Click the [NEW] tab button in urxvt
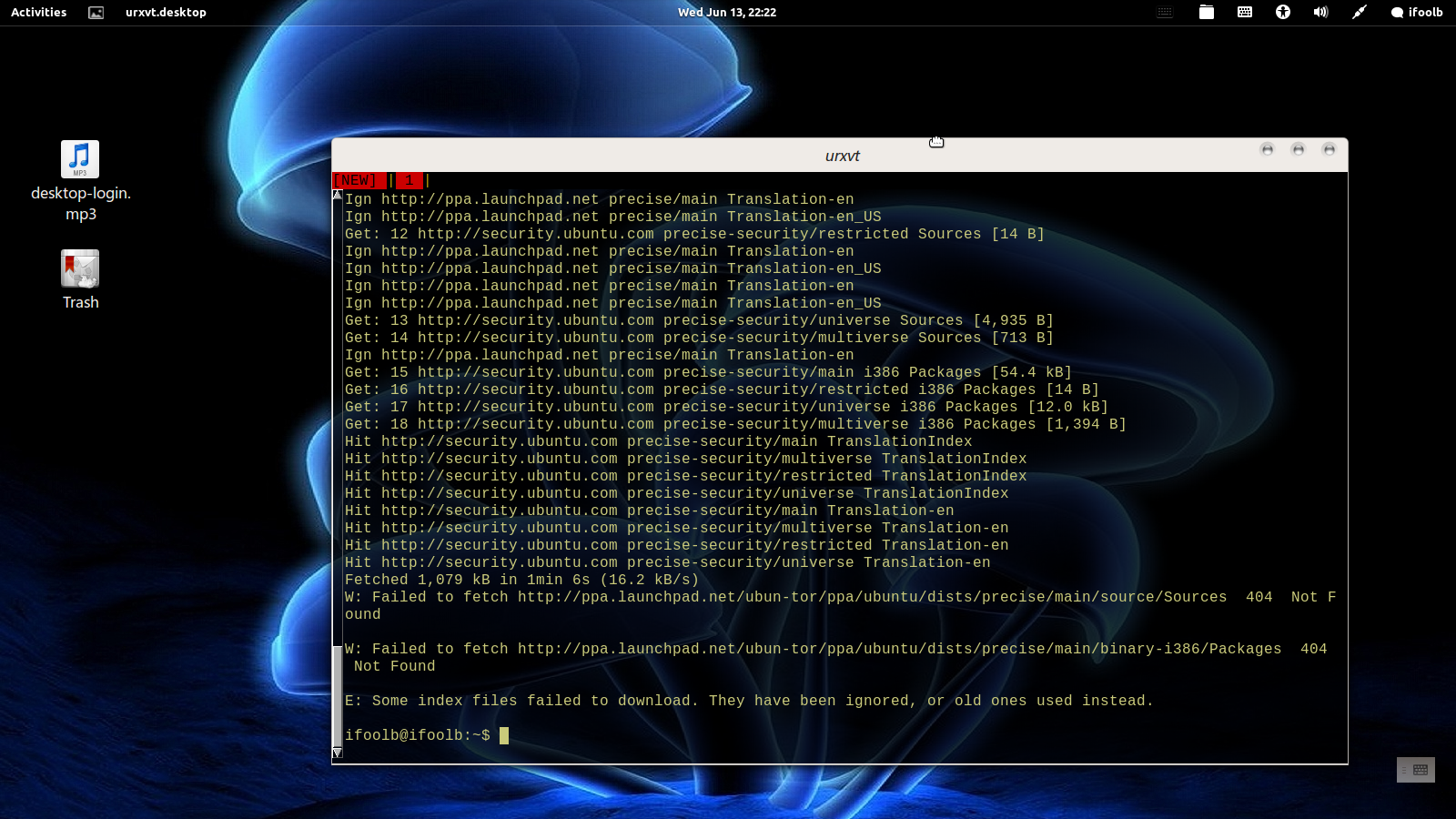1456x819 pixels. click(x=359, y=180)
